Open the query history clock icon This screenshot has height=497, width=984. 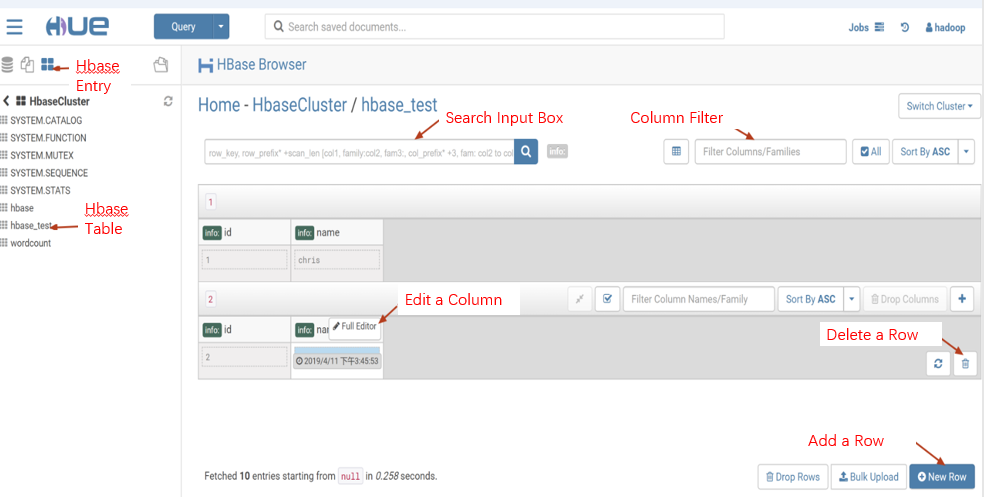pos(905,27)
